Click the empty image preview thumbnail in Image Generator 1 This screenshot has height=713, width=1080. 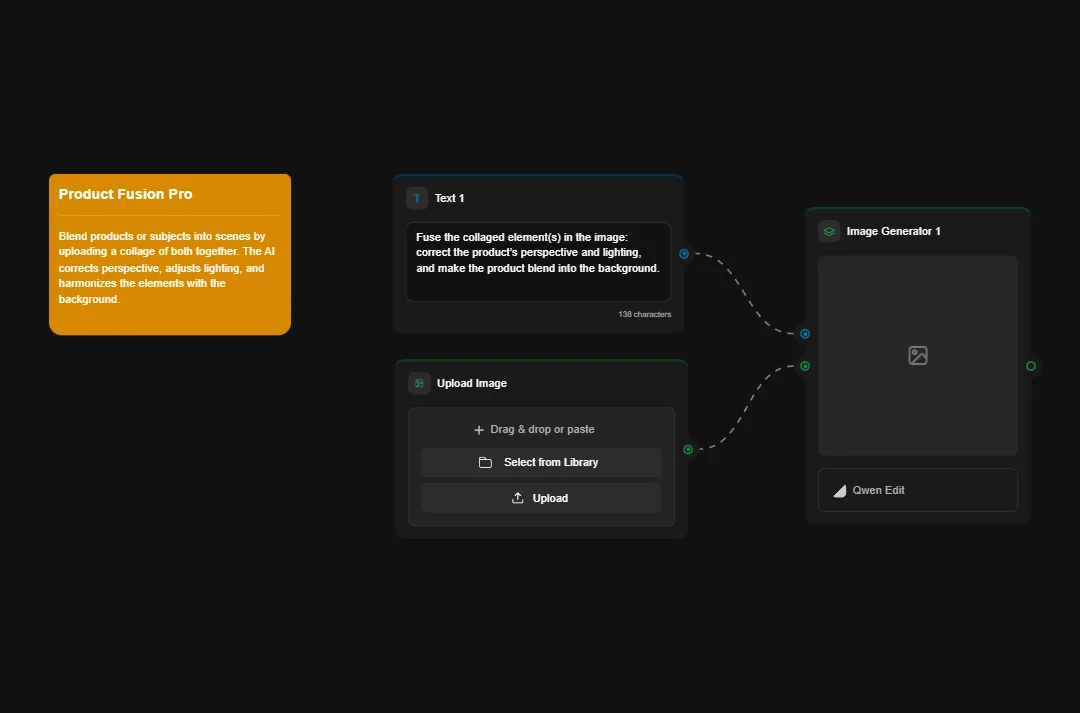(x=917, y=355)
